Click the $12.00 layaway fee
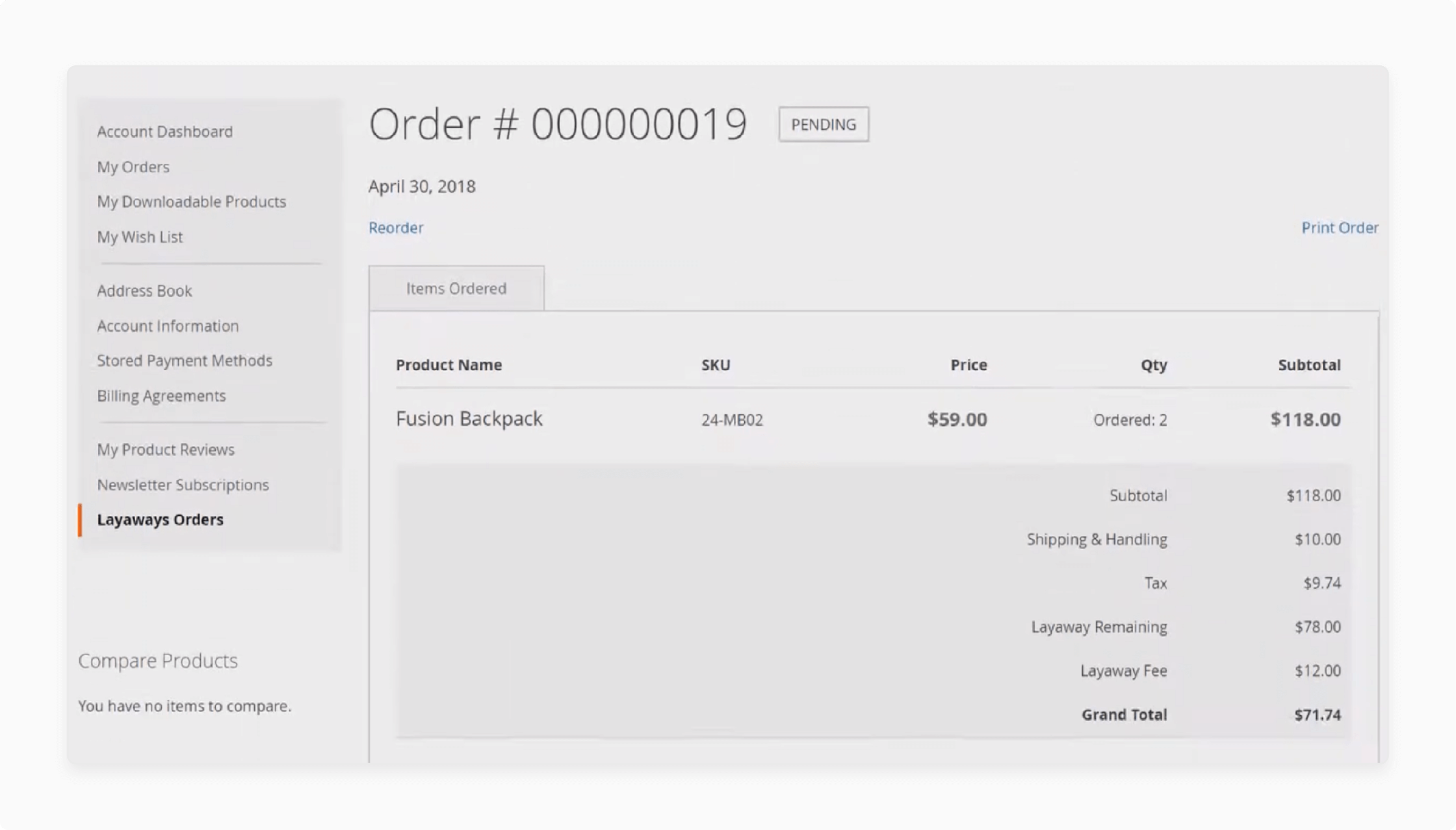 (1317, 671)
